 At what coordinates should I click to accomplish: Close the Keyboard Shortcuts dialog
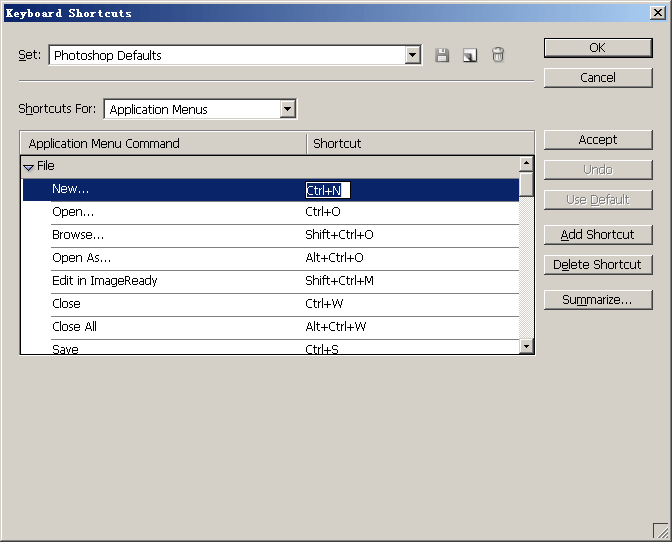pyautogui.click(x=658, y=13)
